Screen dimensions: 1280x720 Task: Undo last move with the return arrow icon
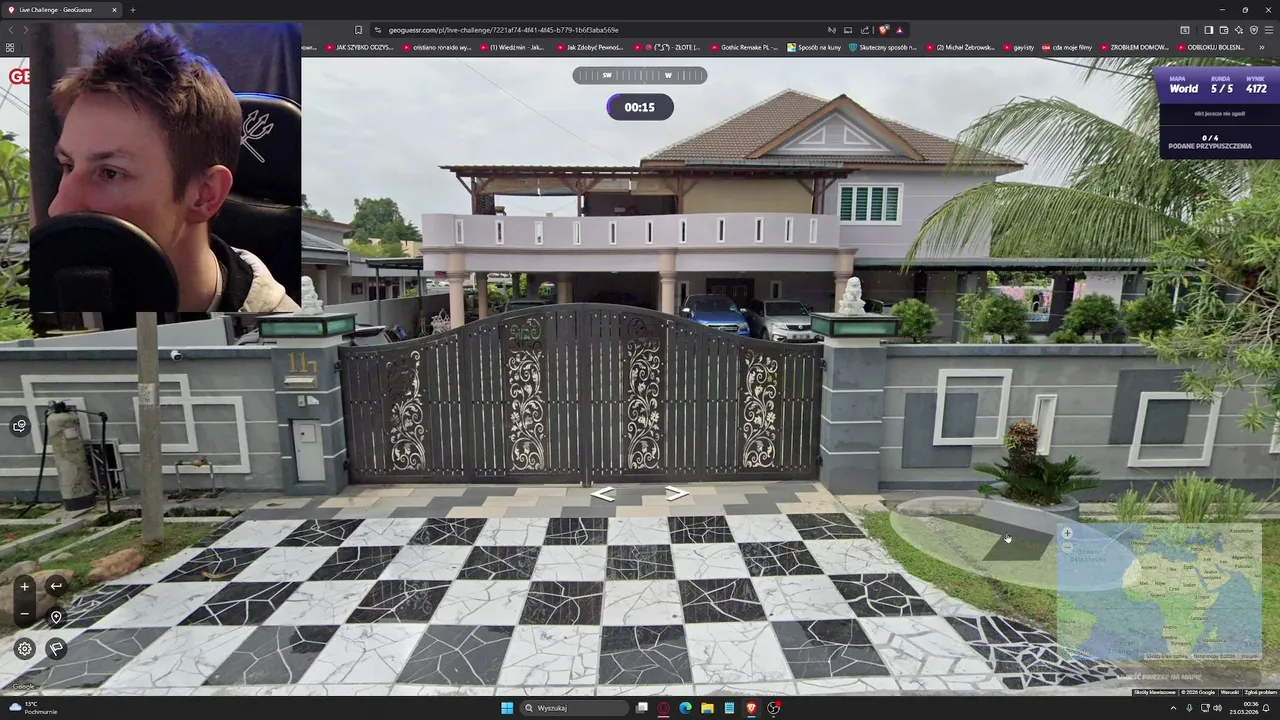click(x=56, y=587)
